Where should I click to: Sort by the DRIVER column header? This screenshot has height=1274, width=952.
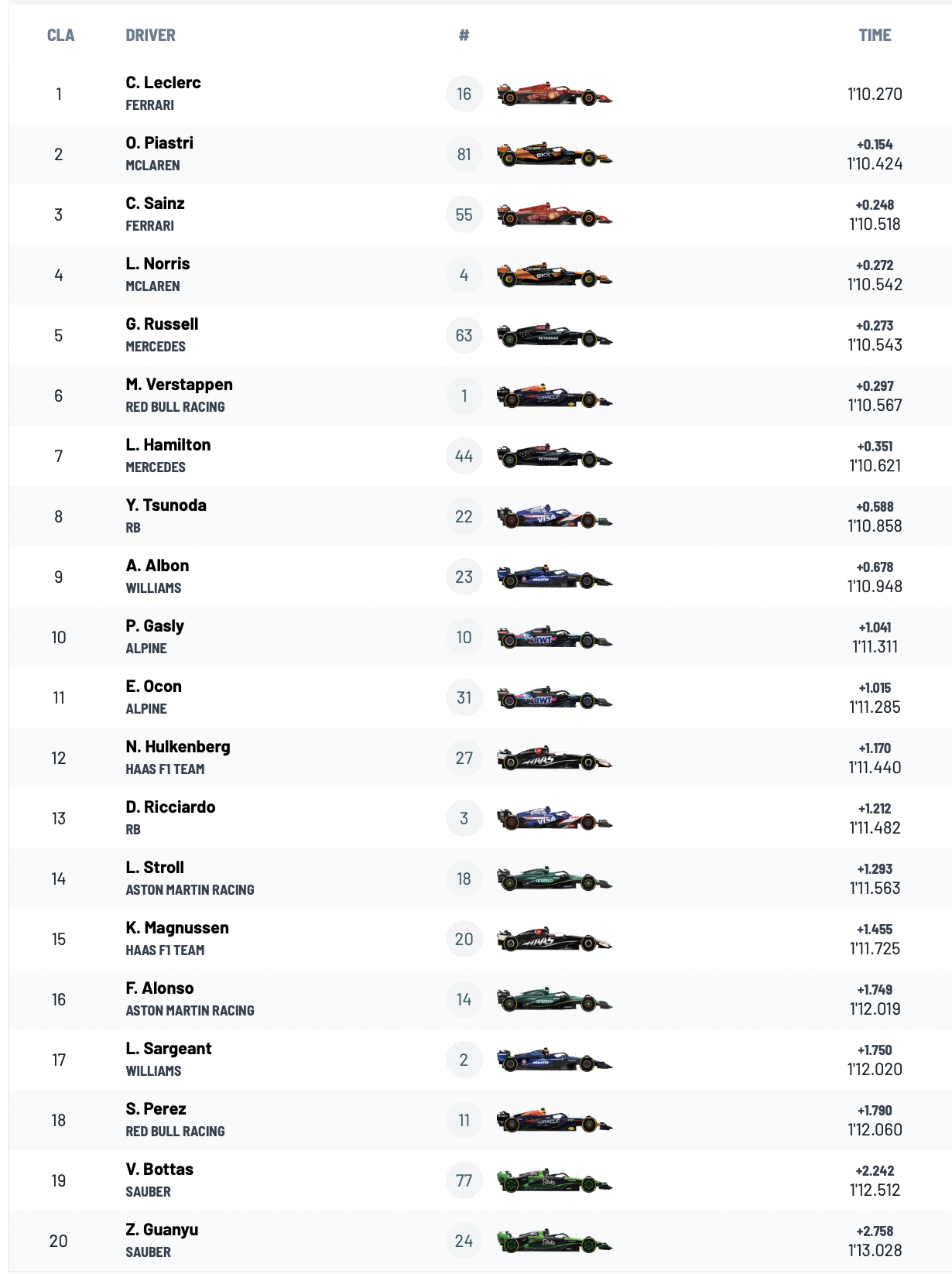(x=150, y=35)
